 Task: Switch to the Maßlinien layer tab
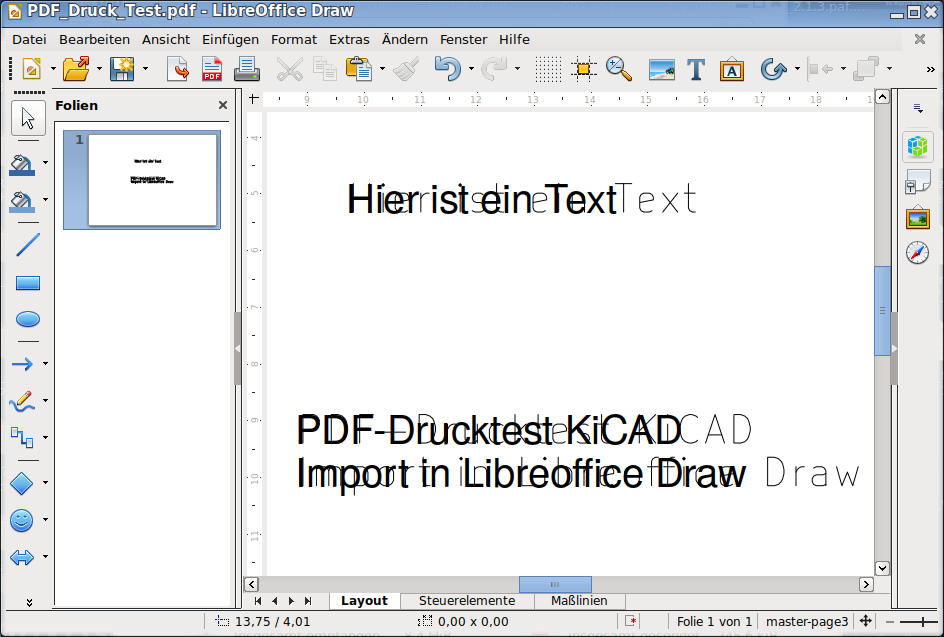tap(579, 601)
